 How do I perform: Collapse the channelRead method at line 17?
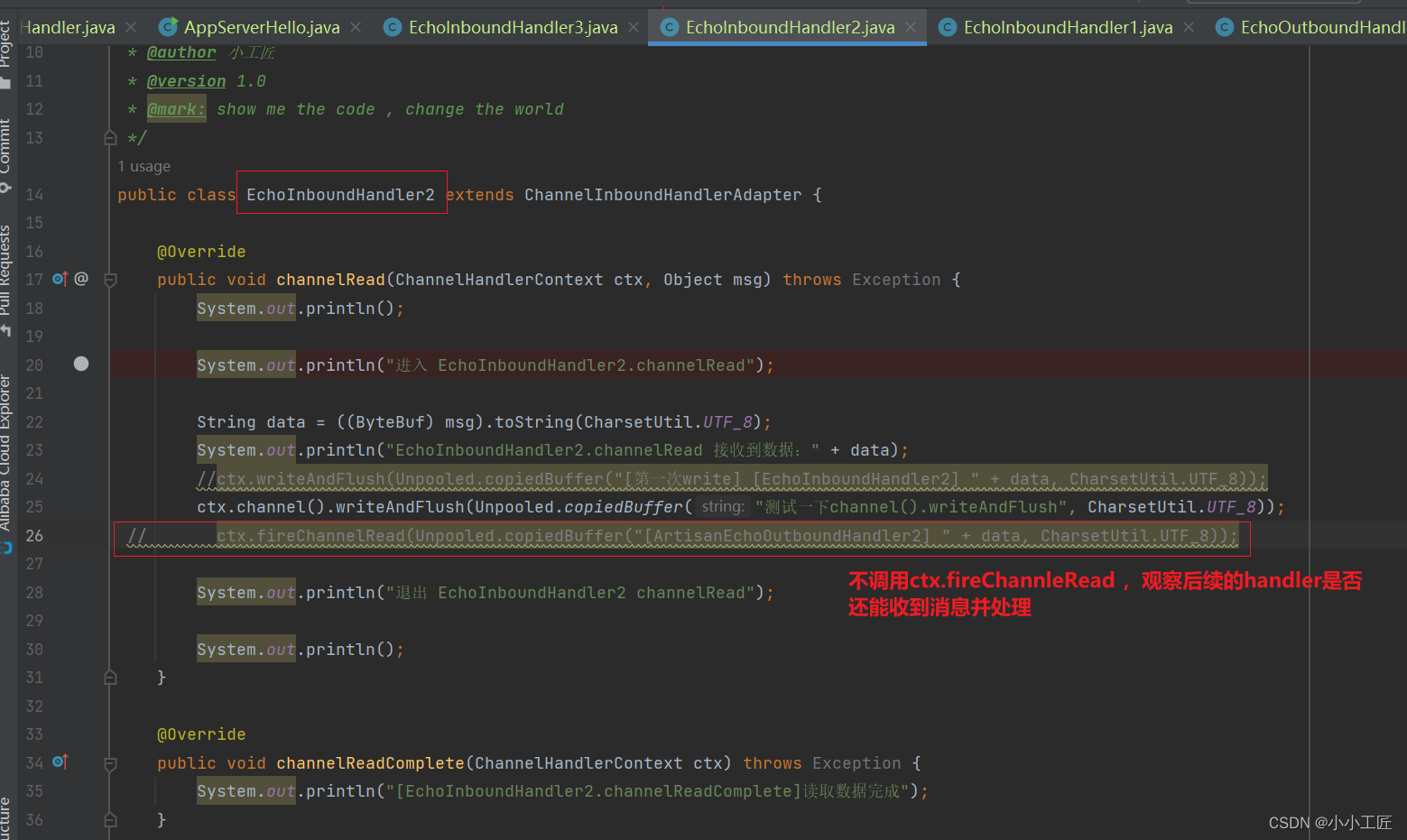tap(110, 280)
